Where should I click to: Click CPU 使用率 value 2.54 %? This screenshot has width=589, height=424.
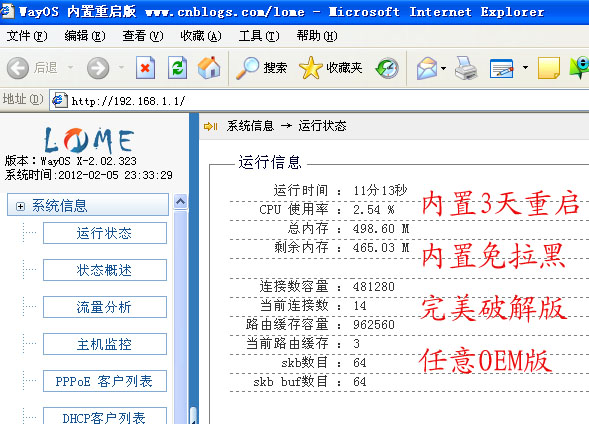[374, 210]
